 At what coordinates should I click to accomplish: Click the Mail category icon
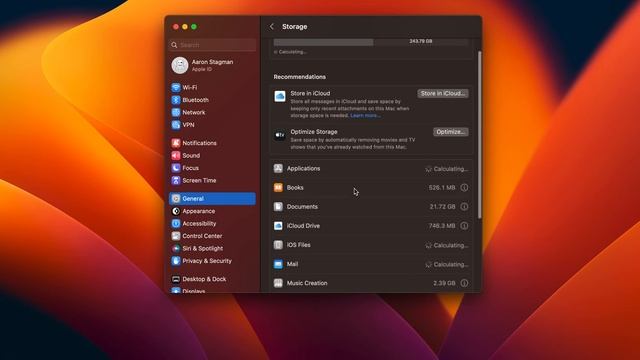click(278, 264)
